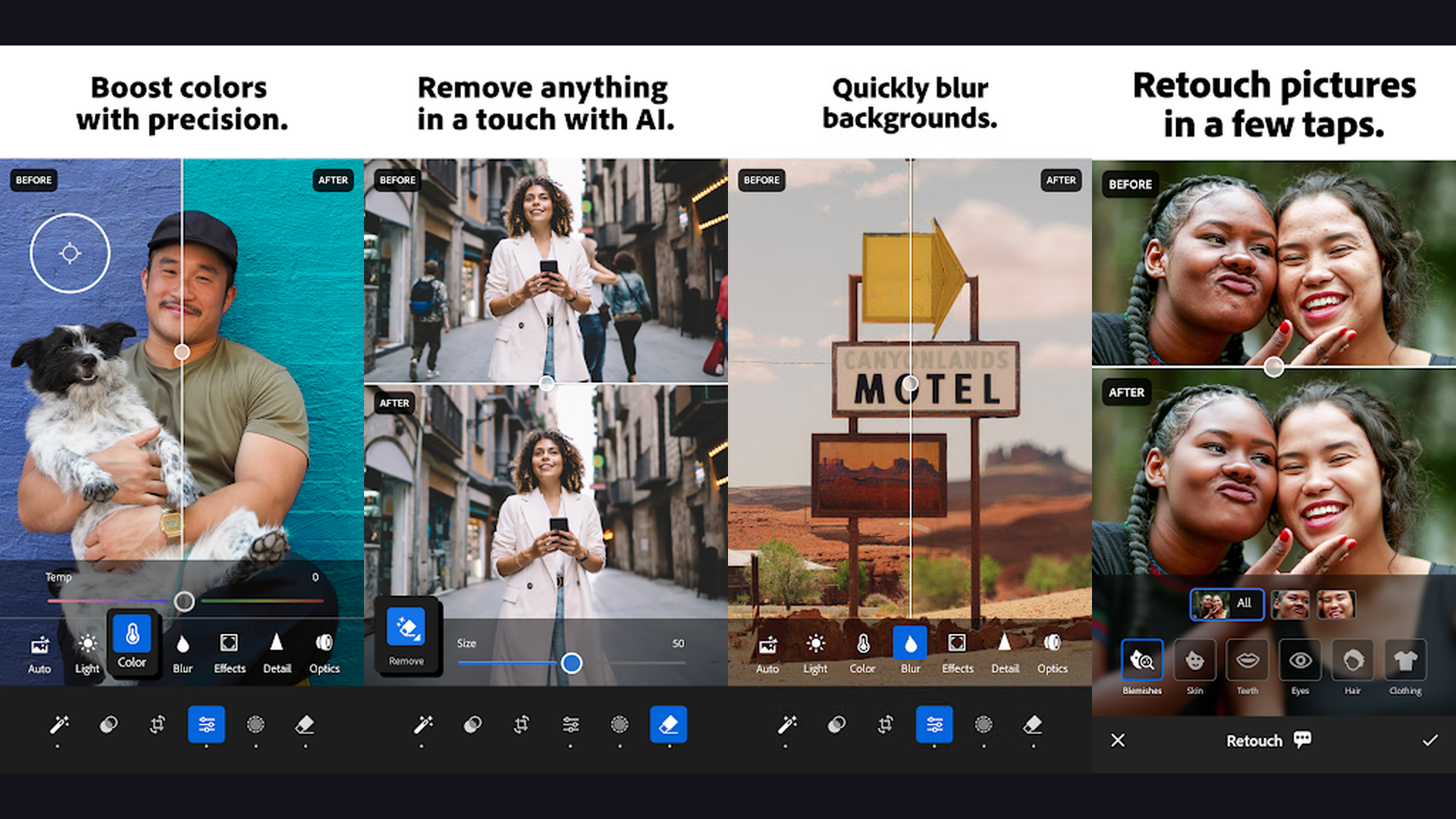Click before/after divider handle on Retouch photo
This screenshot has height=819, width=1456.
pyautogui.click(x=1274, y=368)
